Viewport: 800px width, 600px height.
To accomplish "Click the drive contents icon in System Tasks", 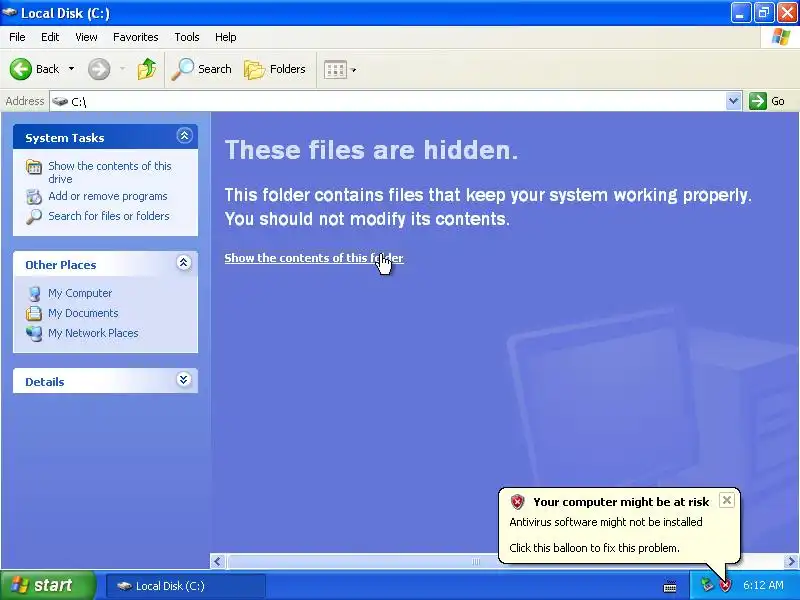I will [x=34, y=167].
